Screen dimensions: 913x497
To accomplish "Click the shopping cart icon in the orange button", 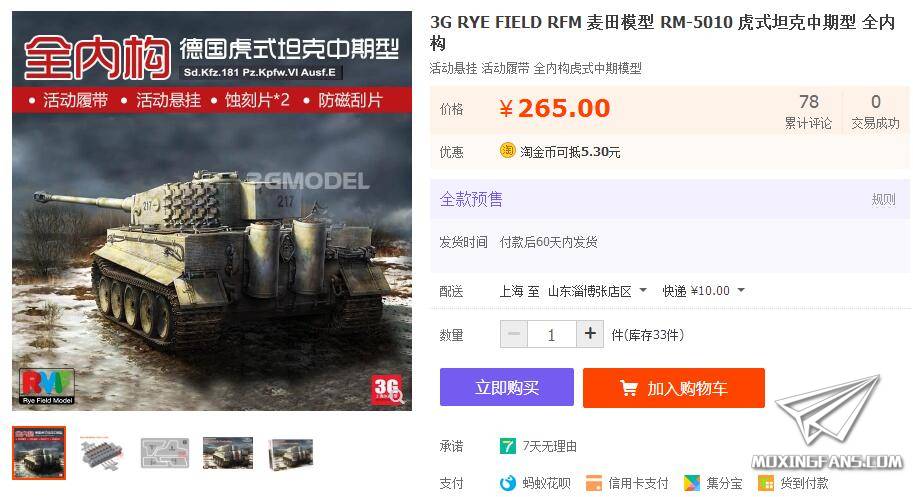I will point(629,388).
